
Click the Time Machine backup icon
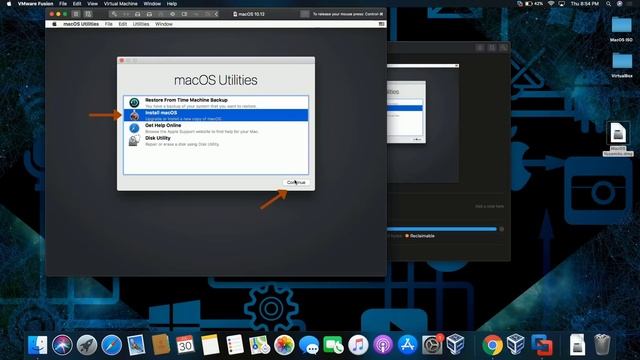coord(134,102)
